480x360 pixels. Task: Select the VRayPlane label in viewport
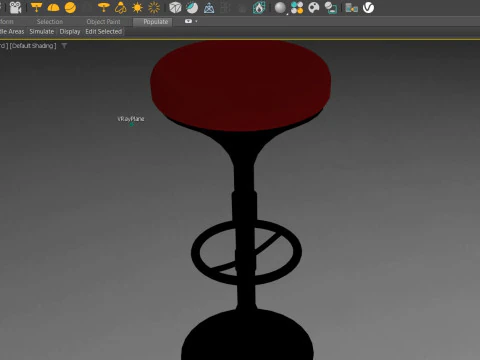[x=131, y=119]
